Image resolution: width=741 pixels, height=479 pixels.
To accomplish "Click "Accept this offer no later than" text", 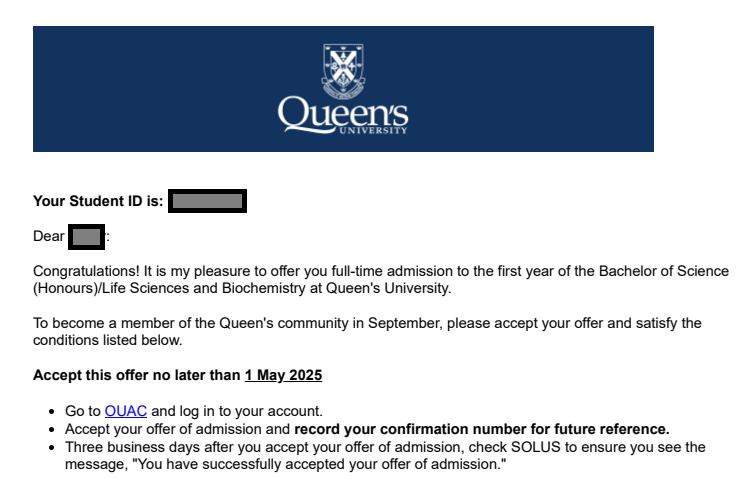I will pos(137,376).
